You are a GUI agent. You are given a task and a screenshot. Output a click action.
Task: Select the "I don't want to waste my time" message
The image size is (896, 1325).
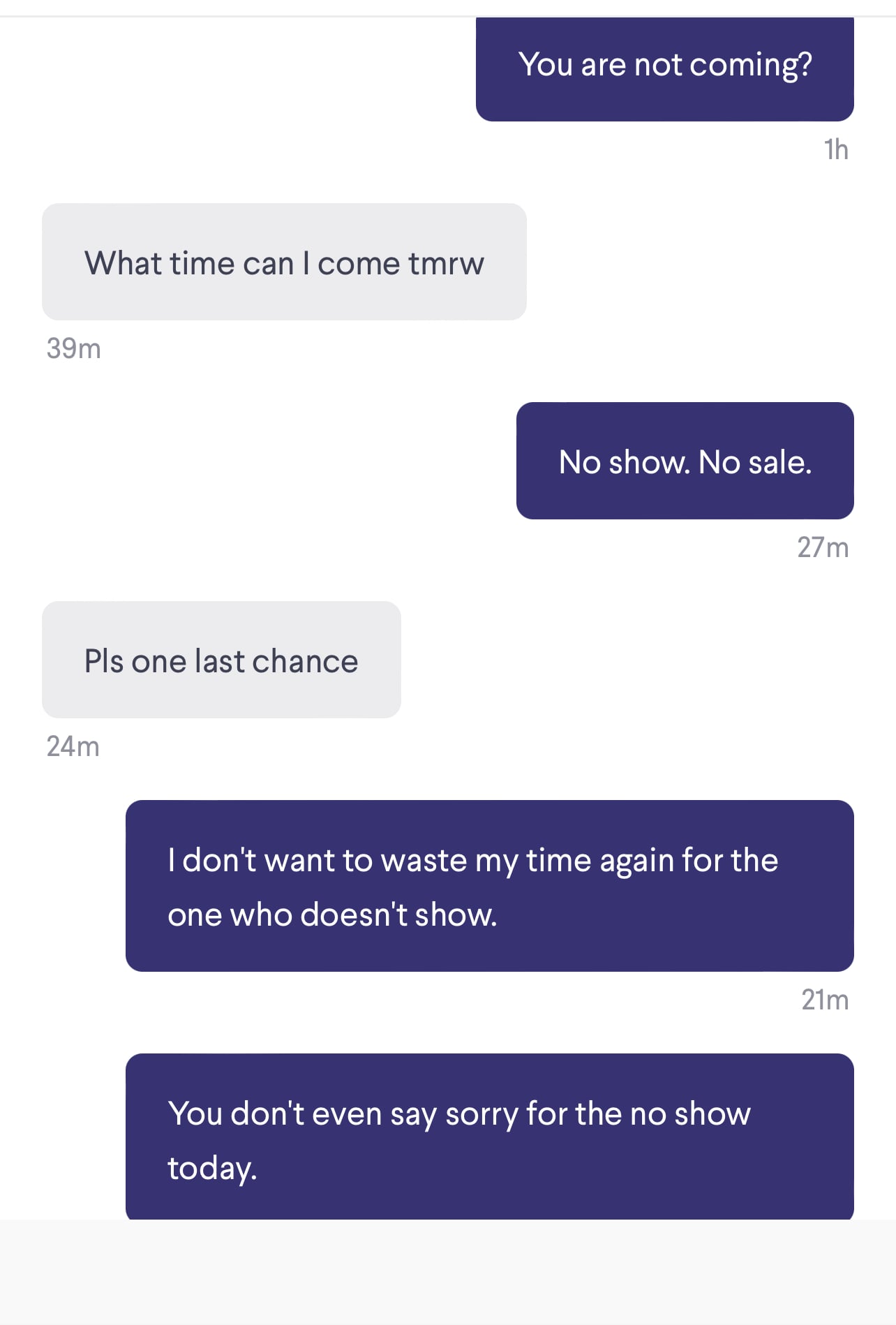point(490,886)
